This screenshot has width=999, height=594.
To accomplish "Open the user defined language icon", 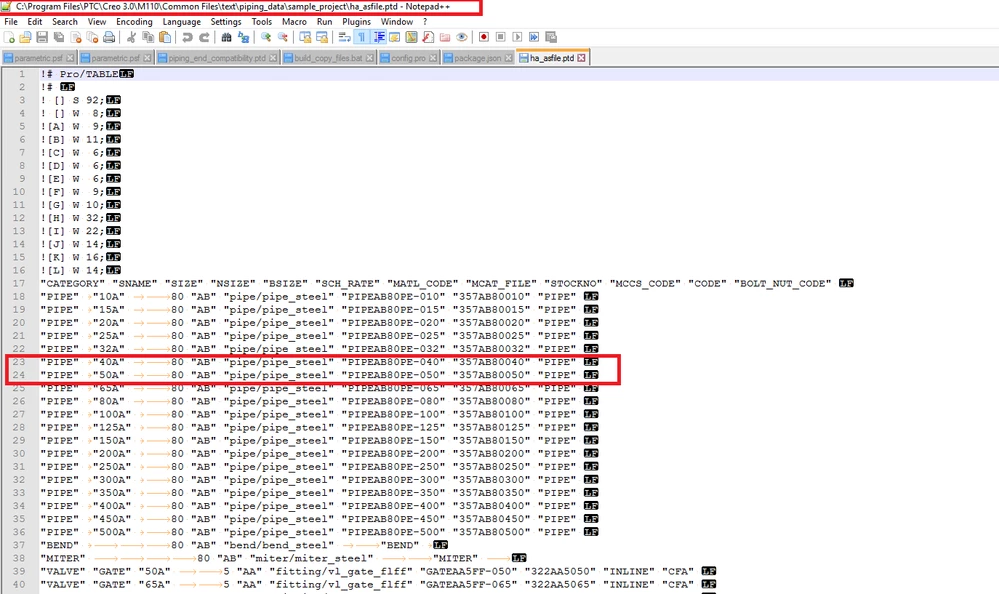I will tap(395, 37).
